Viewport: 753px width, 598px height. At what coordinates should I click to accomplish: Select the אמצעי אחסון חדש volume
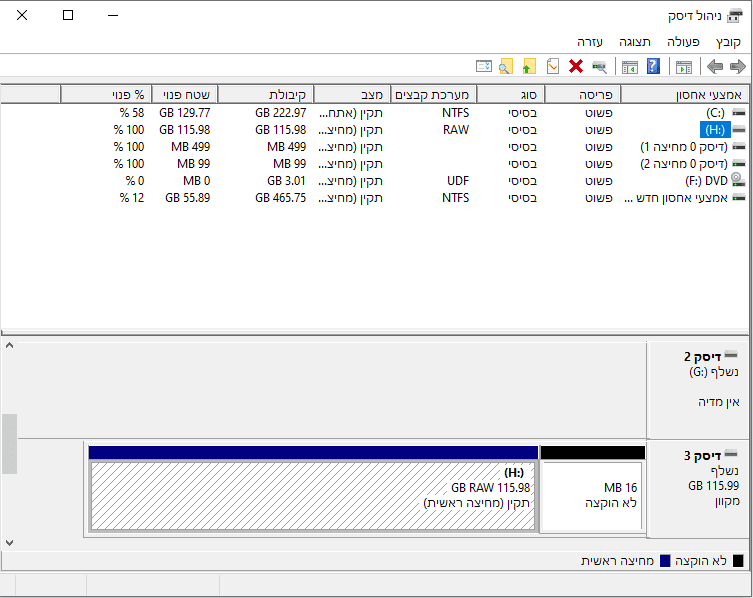coord(676,198)
